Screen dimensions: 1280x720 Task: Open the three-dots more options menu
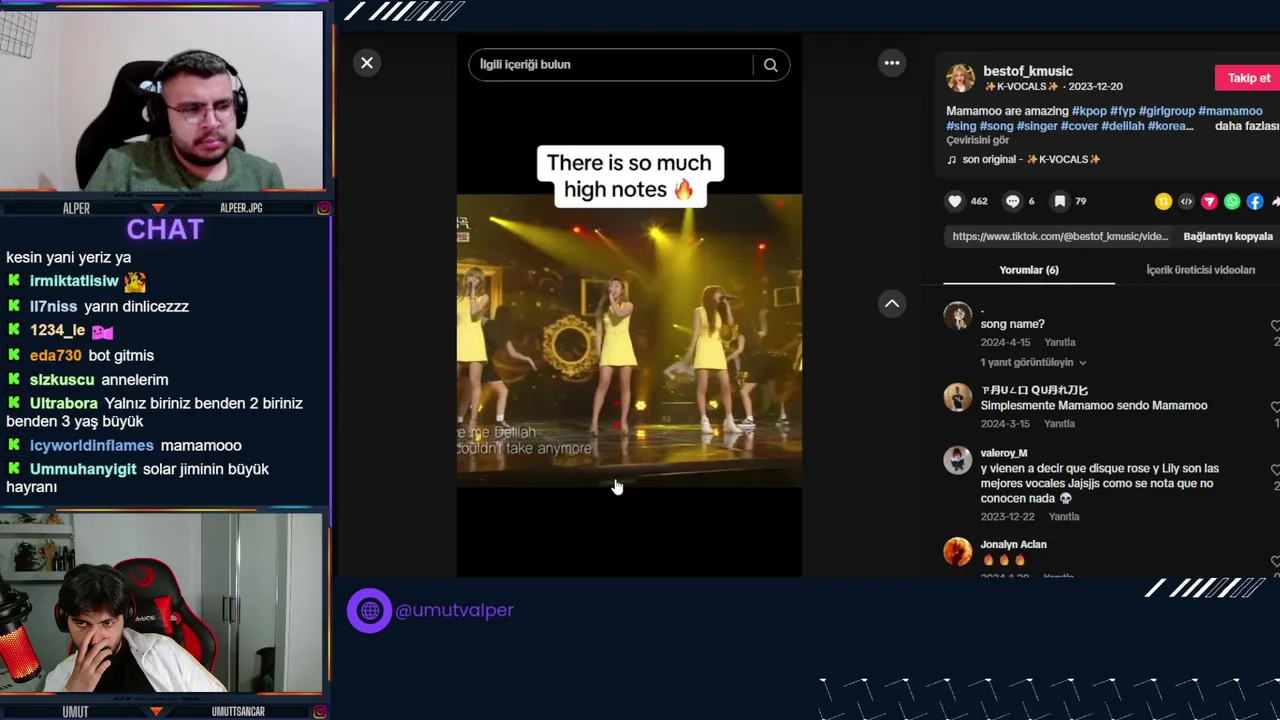[892, 63]
